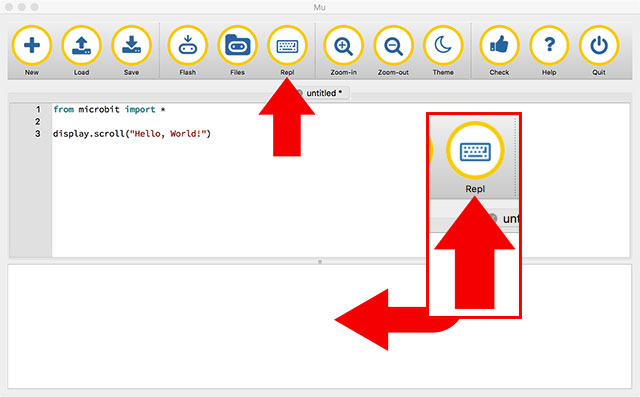The image size is (640, 397).
Task: Check code with thumbs-up icon
Action: pyautogui.click(x=500, y=45)
